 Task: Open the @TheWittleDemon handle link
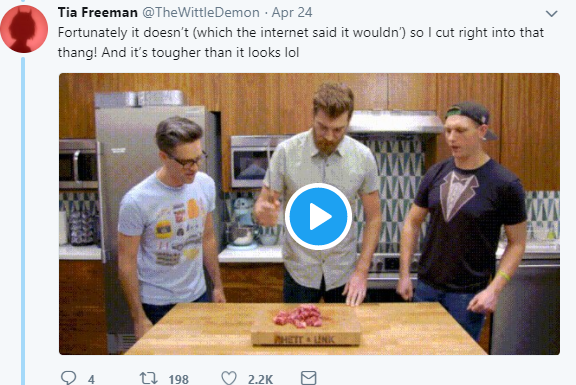pos(201,12)
